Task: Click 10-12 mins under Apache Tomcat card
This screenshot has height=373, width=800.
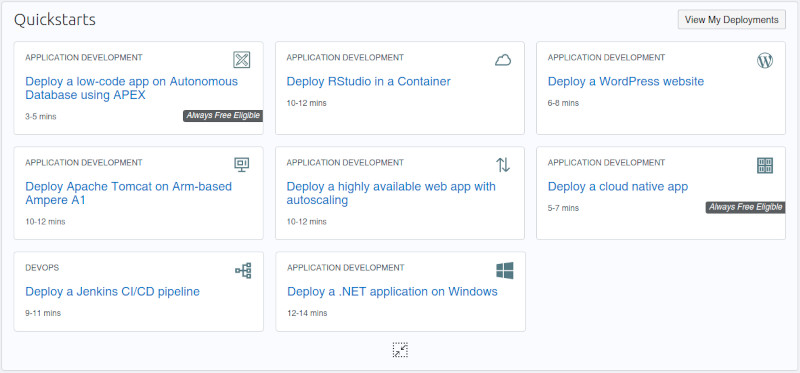Action: tap(45, 222)
